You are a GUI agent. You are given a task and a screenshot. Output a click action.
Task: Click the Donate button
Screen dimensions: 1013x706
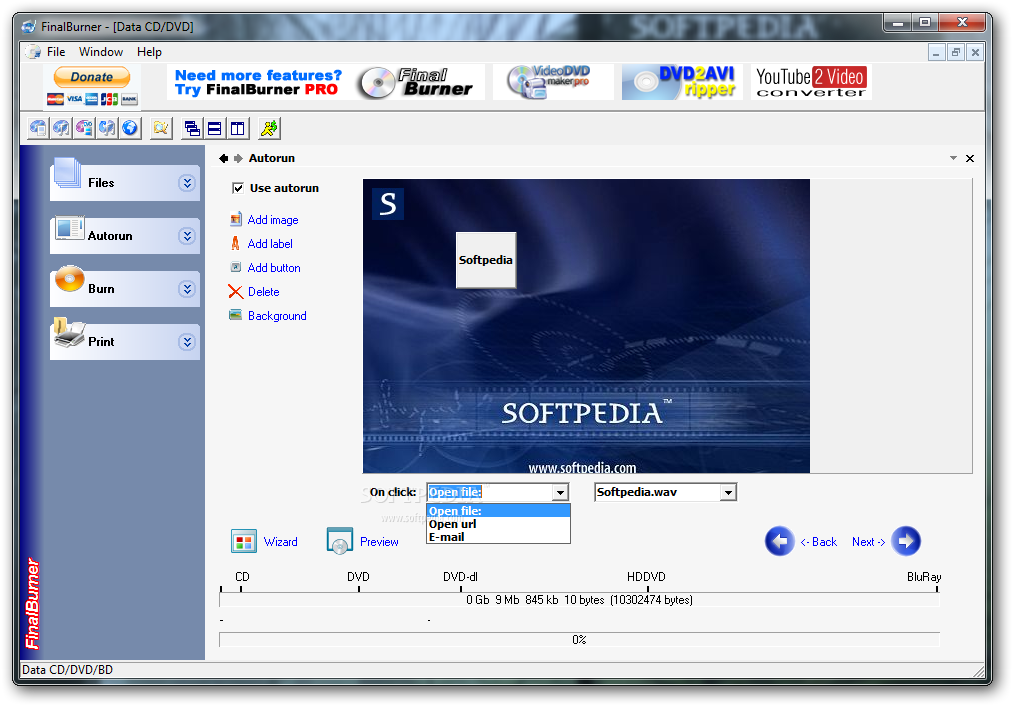[x=92, y=77]
